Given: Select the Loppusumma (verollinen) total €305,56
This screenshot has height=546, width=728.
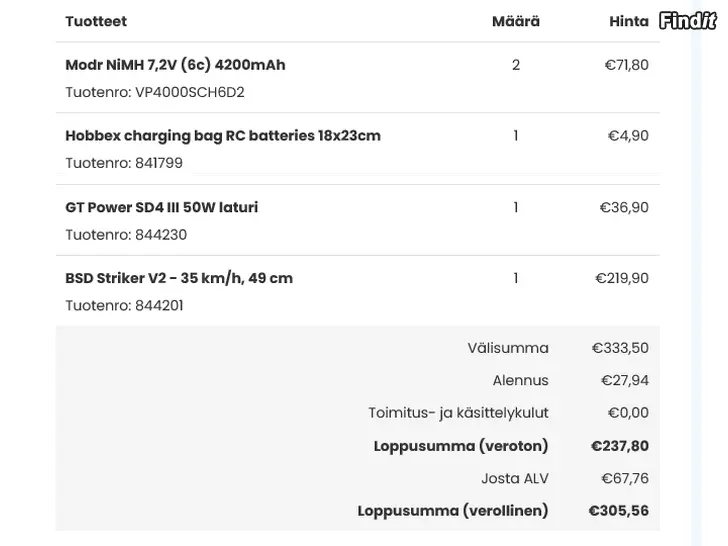Looking at the screenshot, I should (618, 511).
